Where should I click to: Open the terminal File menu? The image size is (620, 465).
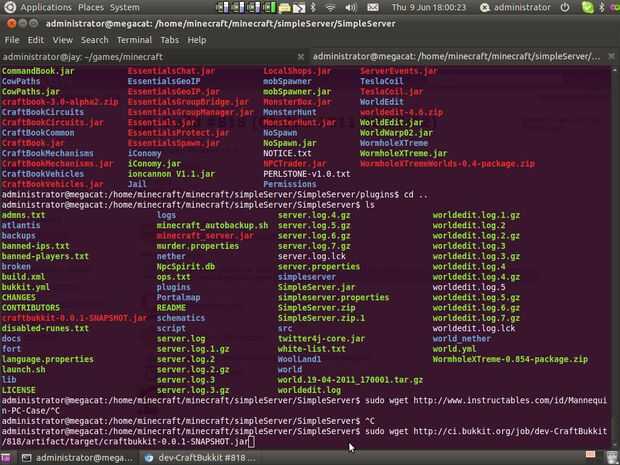tap(12, 40)
